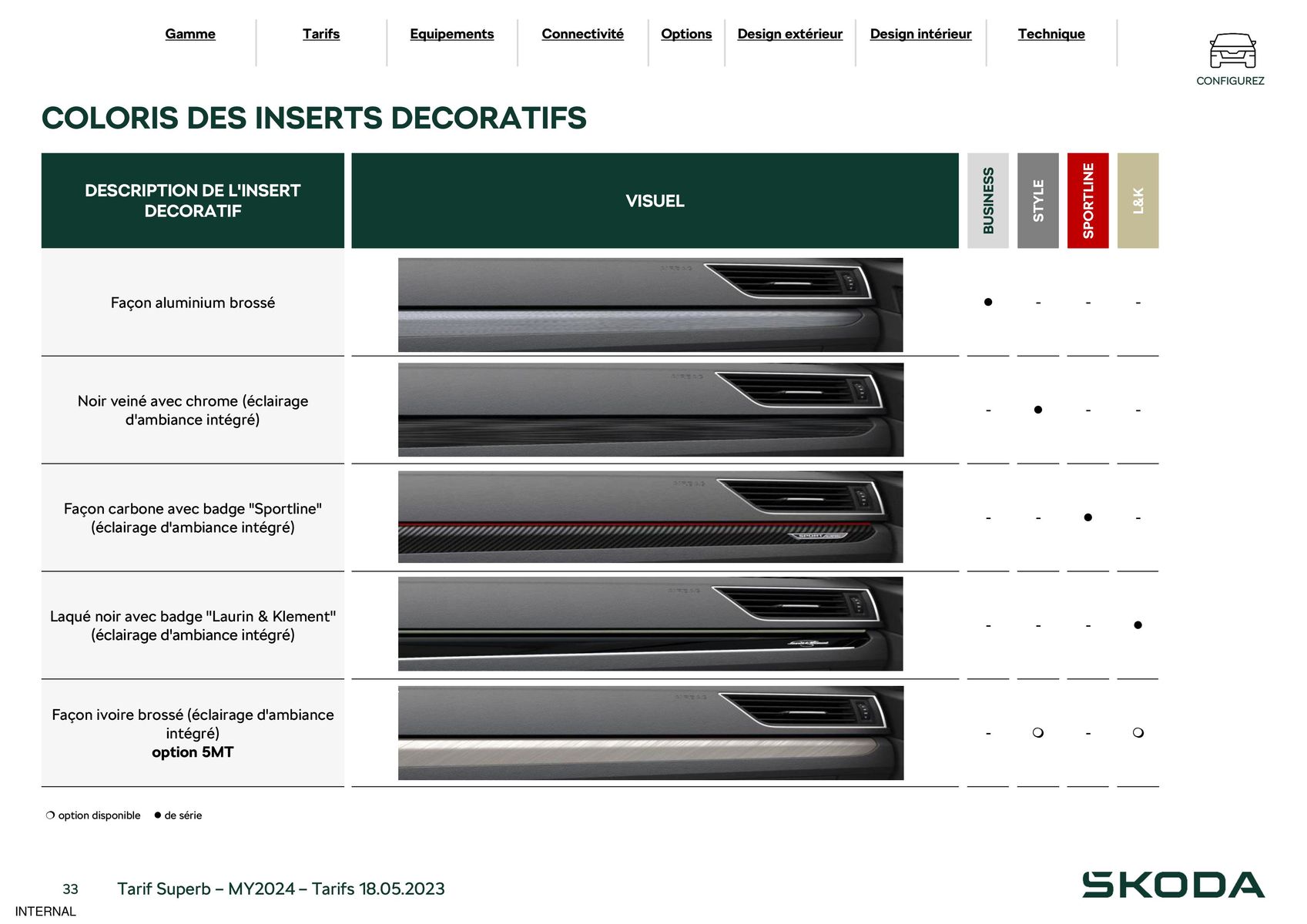1307x924 pixels.
Task: Select the STYLE trim column header
Action: (1038, 200)
